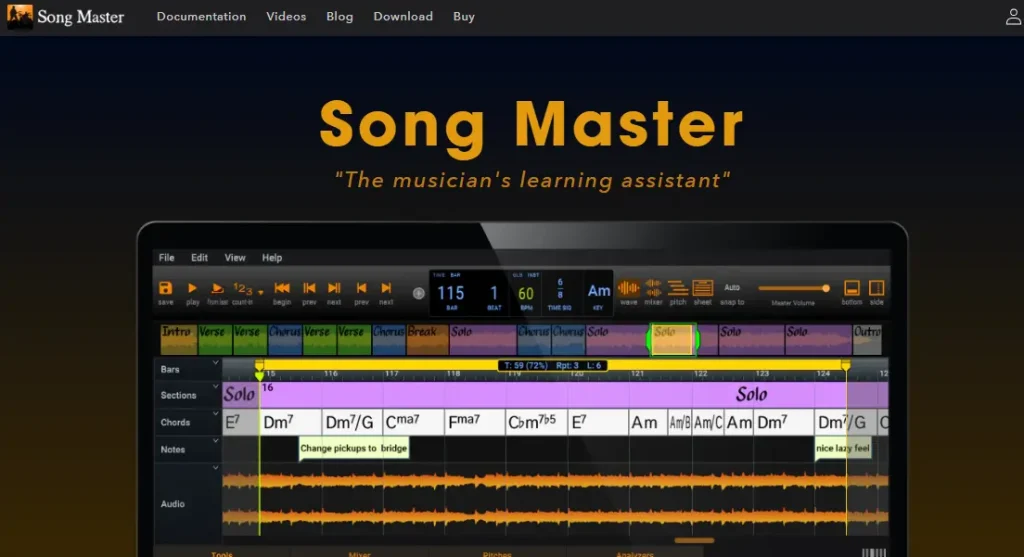This screenshot has height=557, width=1024.
Task: Open the Documentation page link
Action: [201, 16]
